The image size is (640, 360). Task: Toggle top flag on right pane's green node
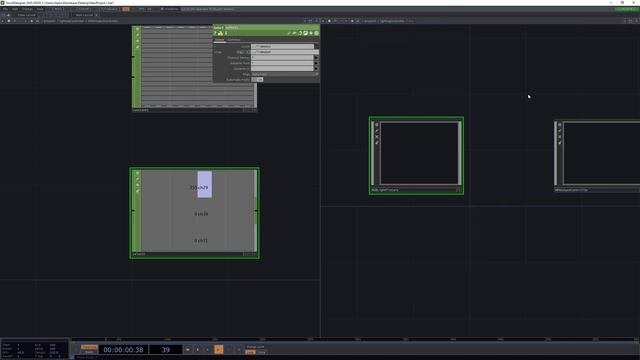point(377,124)
